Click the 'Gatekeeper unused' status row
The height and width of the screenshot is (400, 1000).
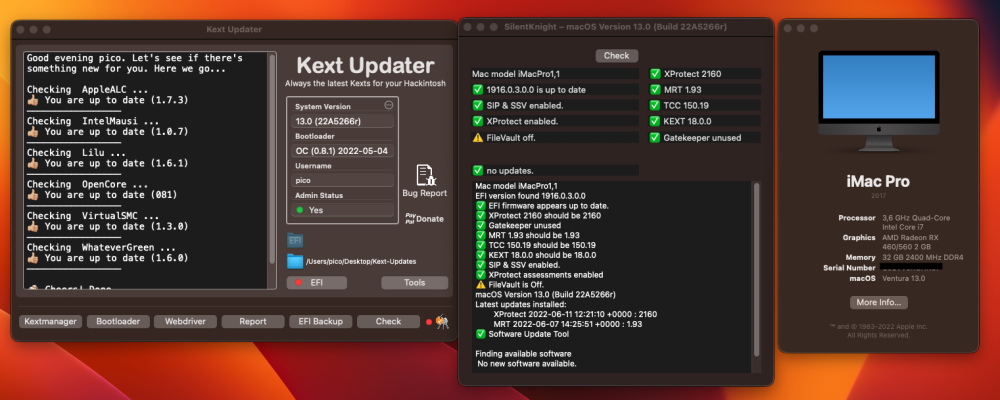coord(705,137)
